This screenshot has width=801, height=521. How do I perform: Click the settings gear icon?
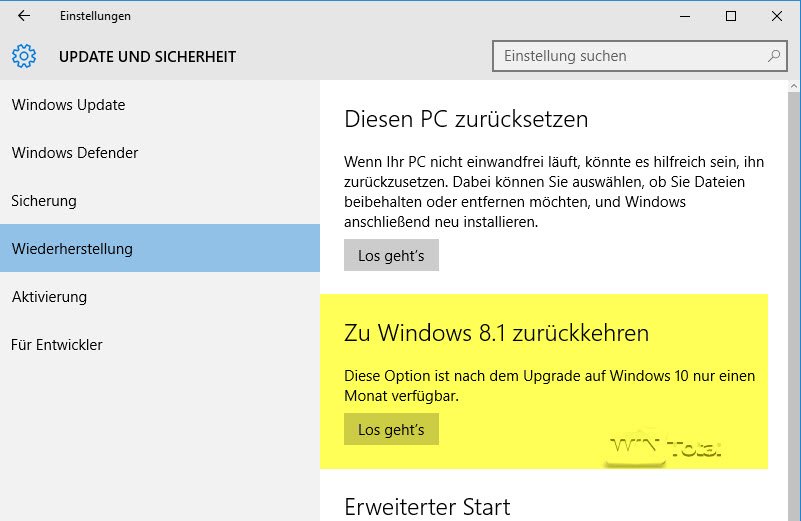[24, 56]
